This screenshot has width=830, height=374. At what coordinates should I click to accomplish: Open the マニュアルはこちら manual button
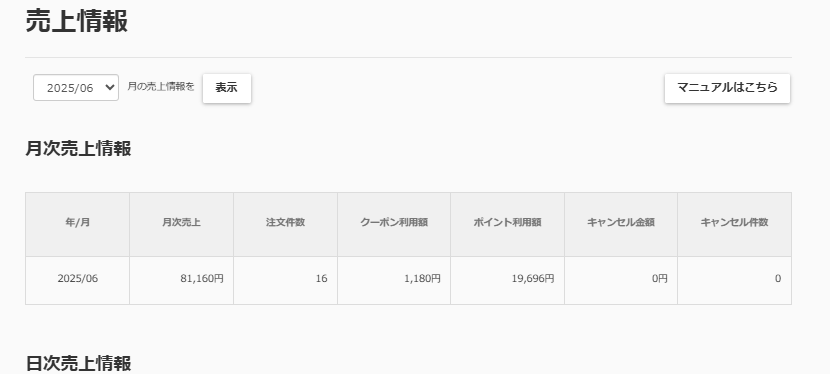pyautogui.click(x=727, y=88)
